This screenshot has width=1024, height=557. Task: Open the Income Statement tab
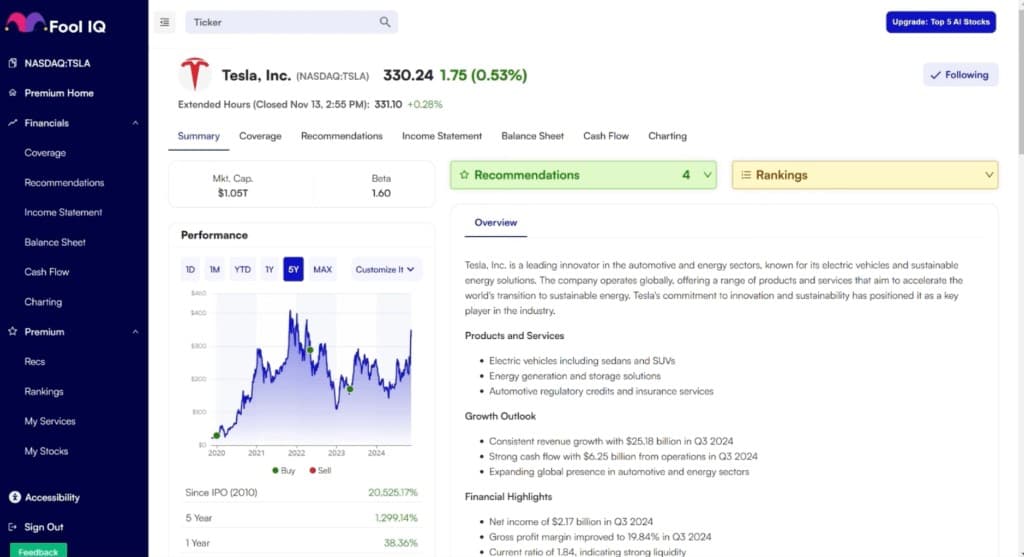point(442,136)
